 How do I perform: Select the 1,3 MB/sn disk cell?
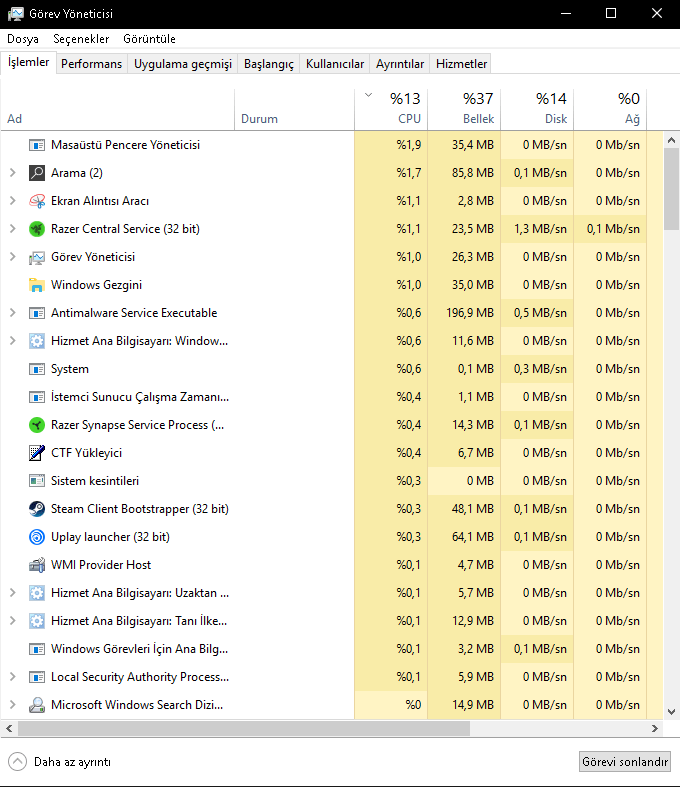[x=537, y=229]
